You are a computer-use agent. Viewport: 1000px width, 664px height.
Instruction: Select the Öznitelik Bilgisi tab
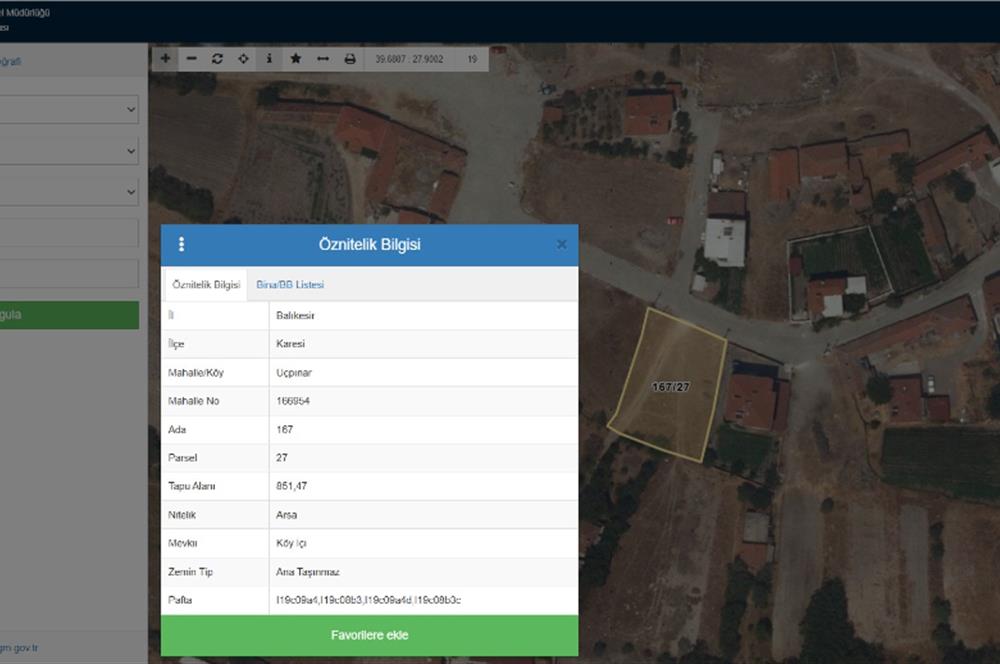click(206, 285)
